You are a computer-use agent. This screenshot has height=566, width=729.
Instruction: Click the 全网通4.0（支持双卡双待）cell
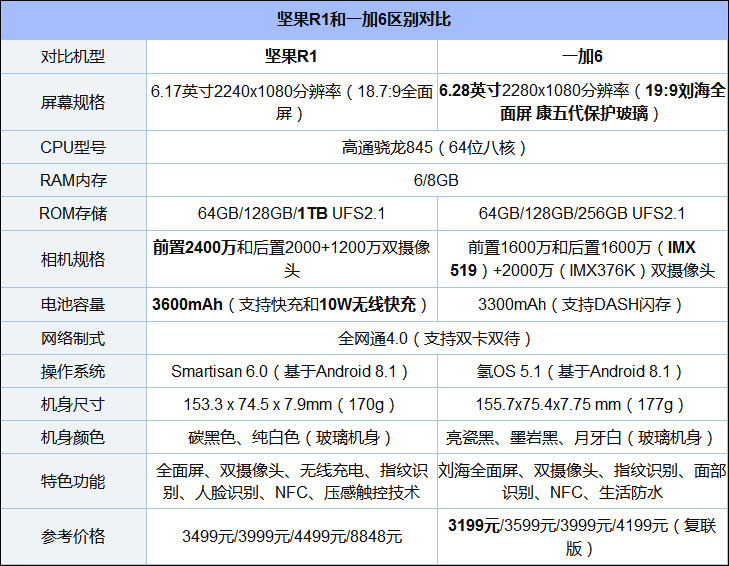tap(437, 338)
